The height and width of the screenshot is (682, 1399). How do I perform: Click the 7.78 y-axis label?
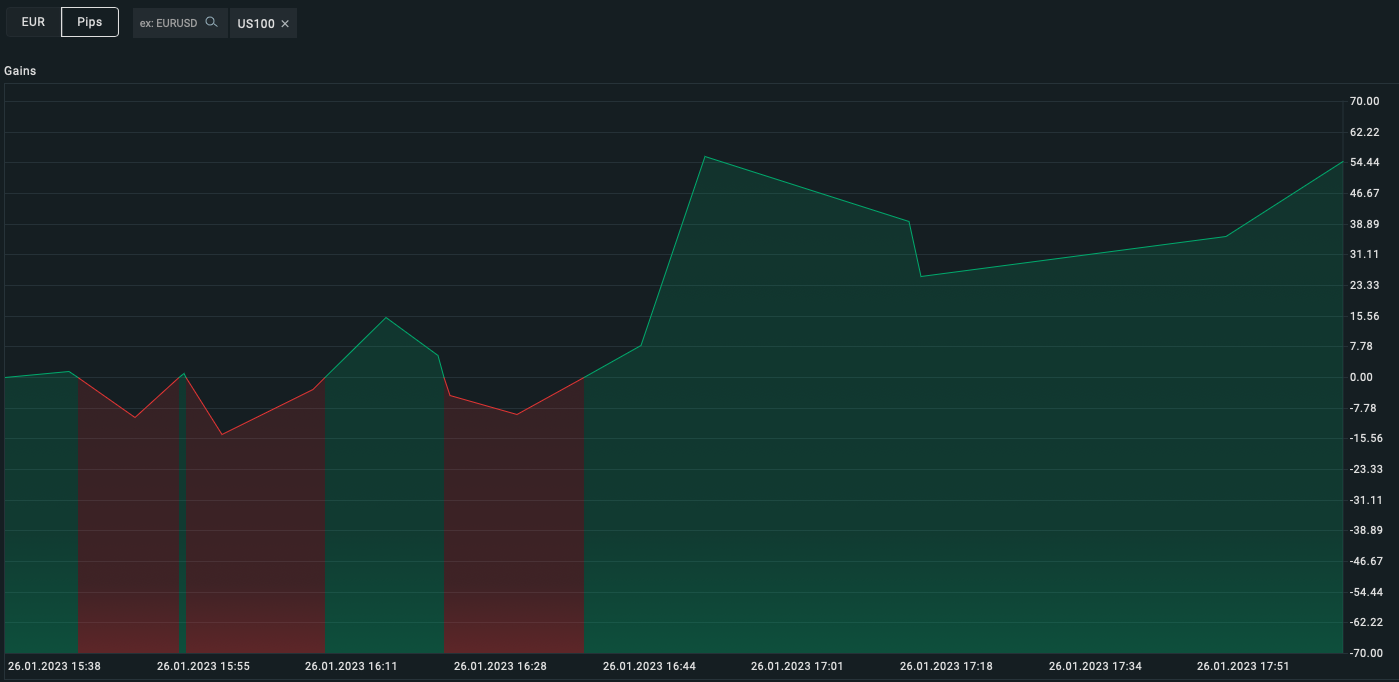coord(1361,346)
